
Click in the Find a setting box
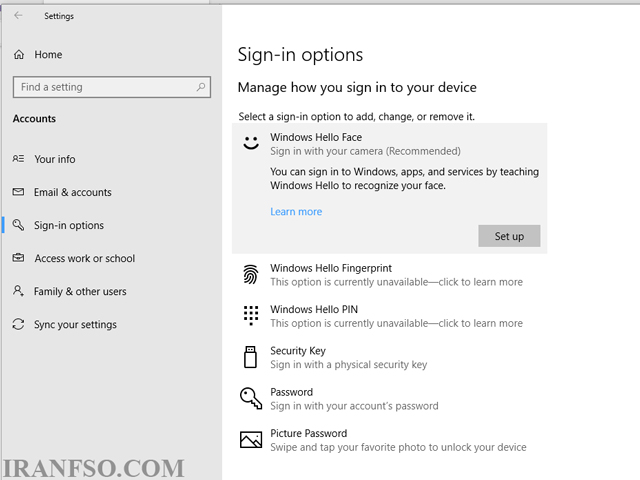pos(111,87)
